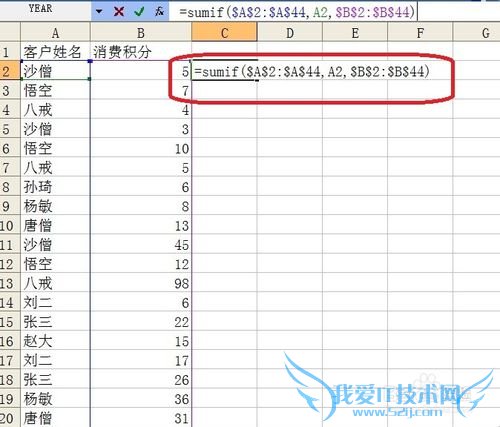Select row 10 header
500x427 pixels.
point(10,226)
